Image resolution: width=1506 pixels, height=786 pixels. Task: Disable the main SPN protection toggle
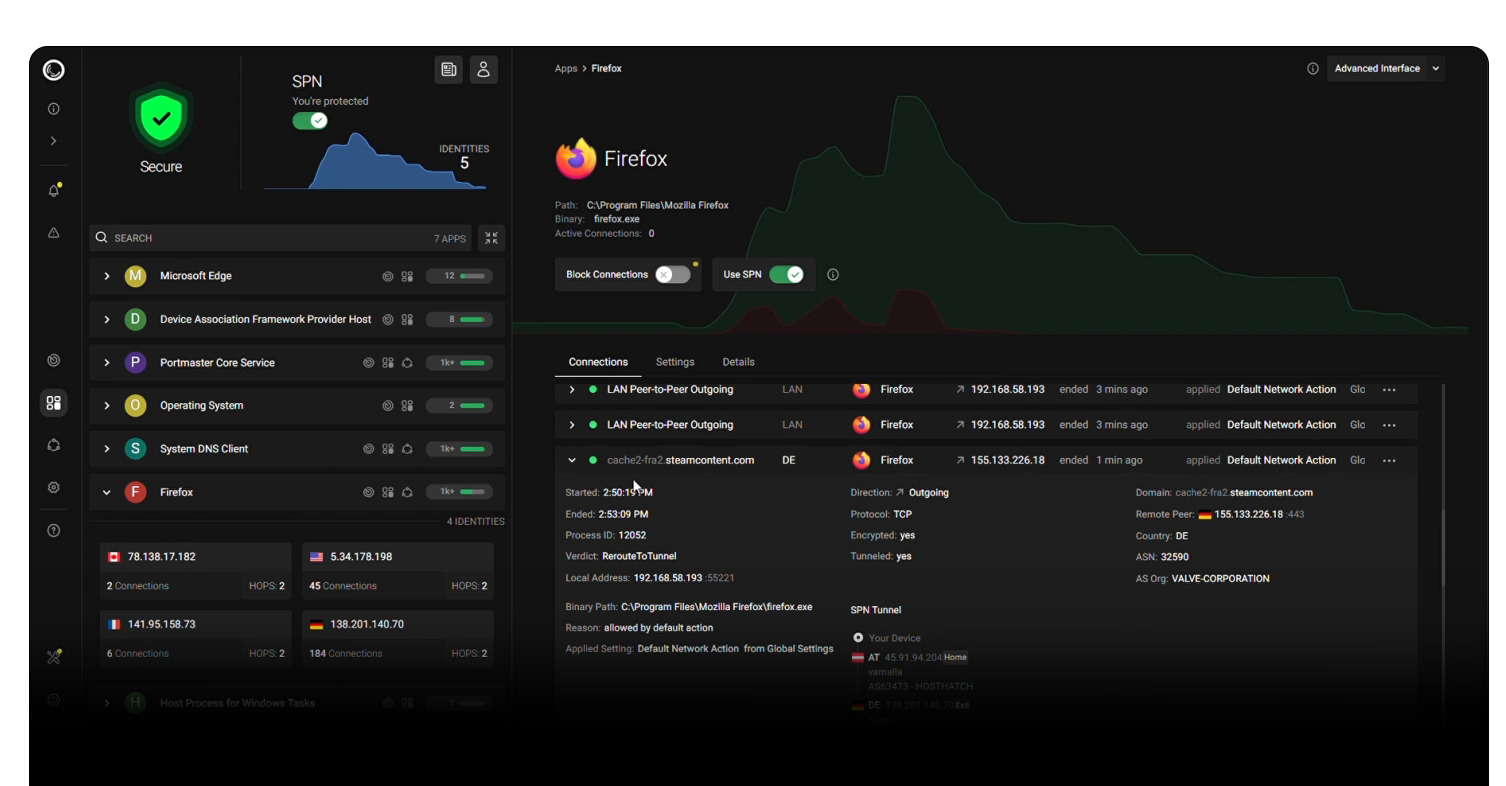point(310,120)
